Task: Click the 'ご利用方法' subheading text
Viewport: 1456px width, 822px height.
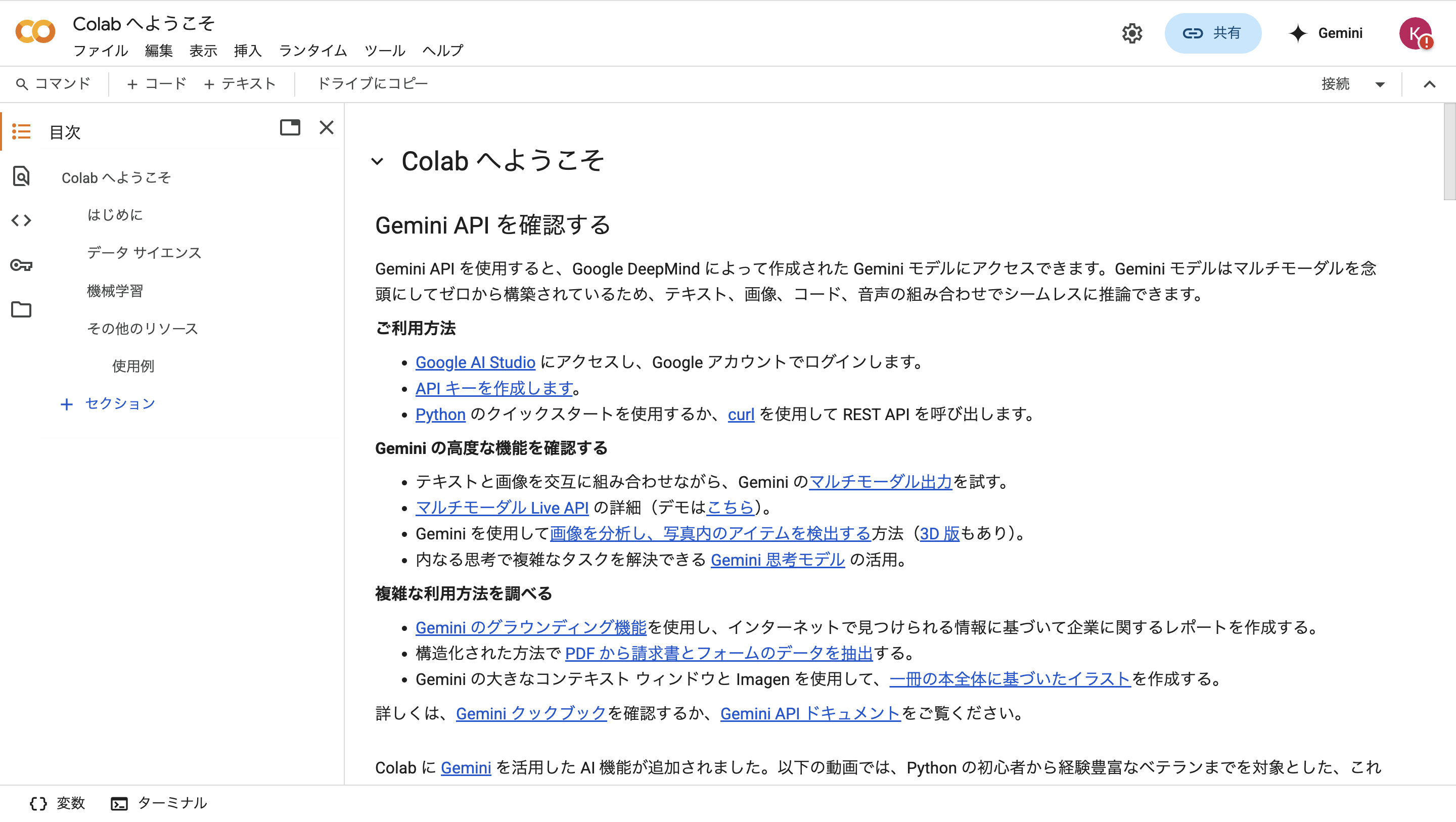Action: [x=416, y=329]
